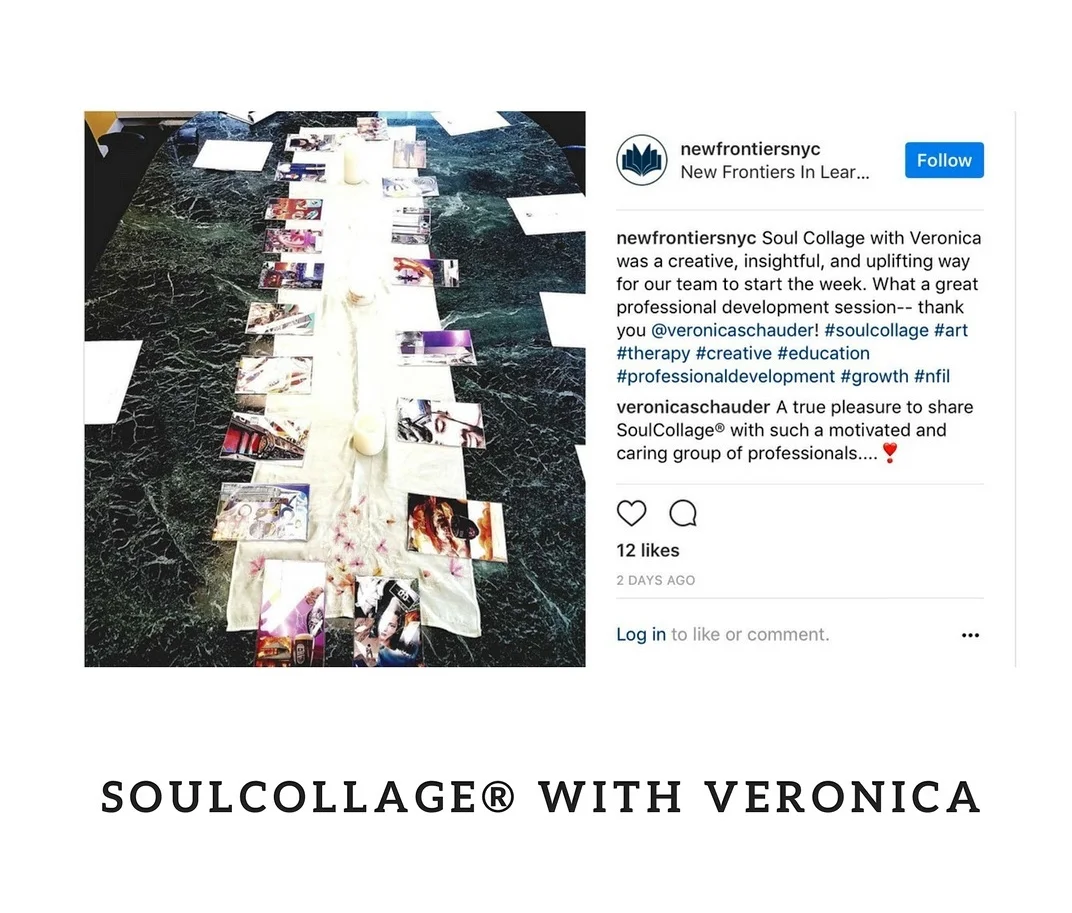Open the #art hashtag
The height and width of the screenshot is (913, 1072).
click(950, 330)
